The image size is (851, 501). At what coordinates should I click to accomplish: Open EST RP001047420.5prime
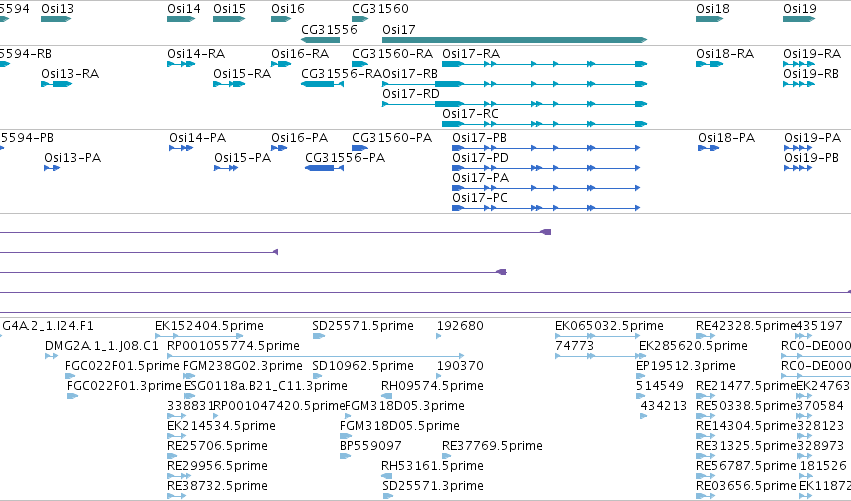[x=216, y=416]
